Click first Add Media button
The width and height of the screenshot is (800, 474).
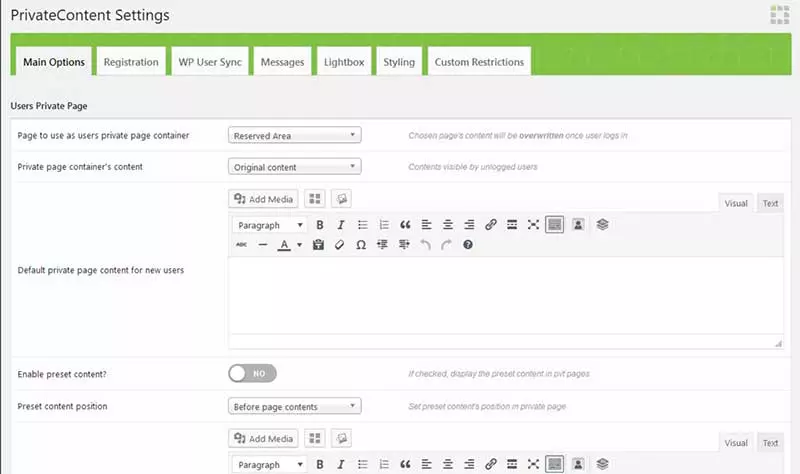[x=263, y=199]
